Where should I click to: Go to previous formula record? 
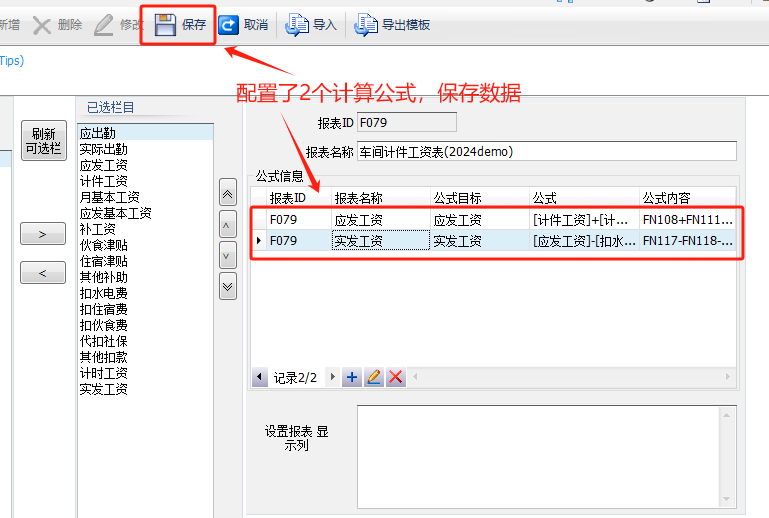259,377
